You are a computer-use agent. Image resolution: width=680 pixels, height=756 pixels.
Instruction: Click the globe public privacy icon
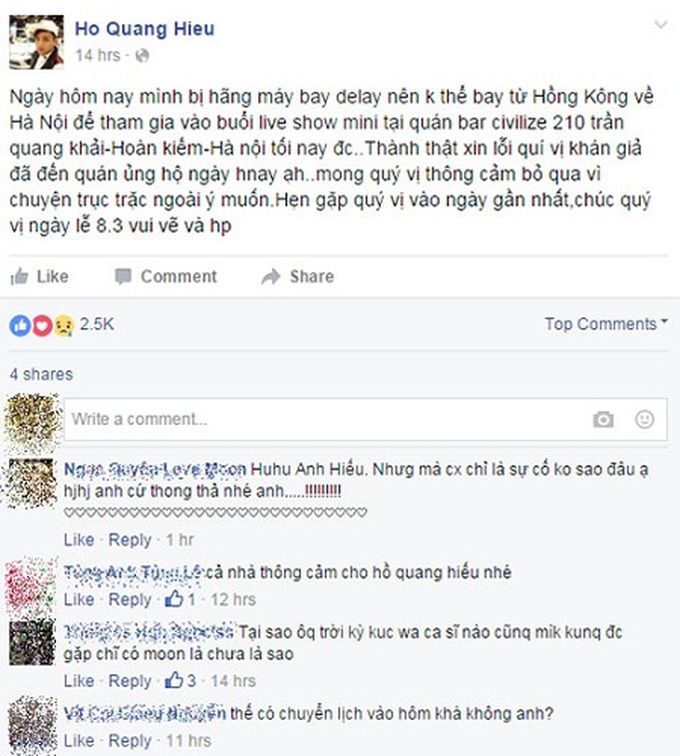click(142, 56)
